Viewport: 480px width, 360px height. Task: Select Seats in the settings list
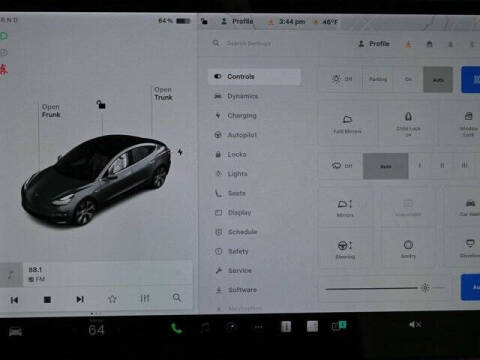[x=230, y=193]
